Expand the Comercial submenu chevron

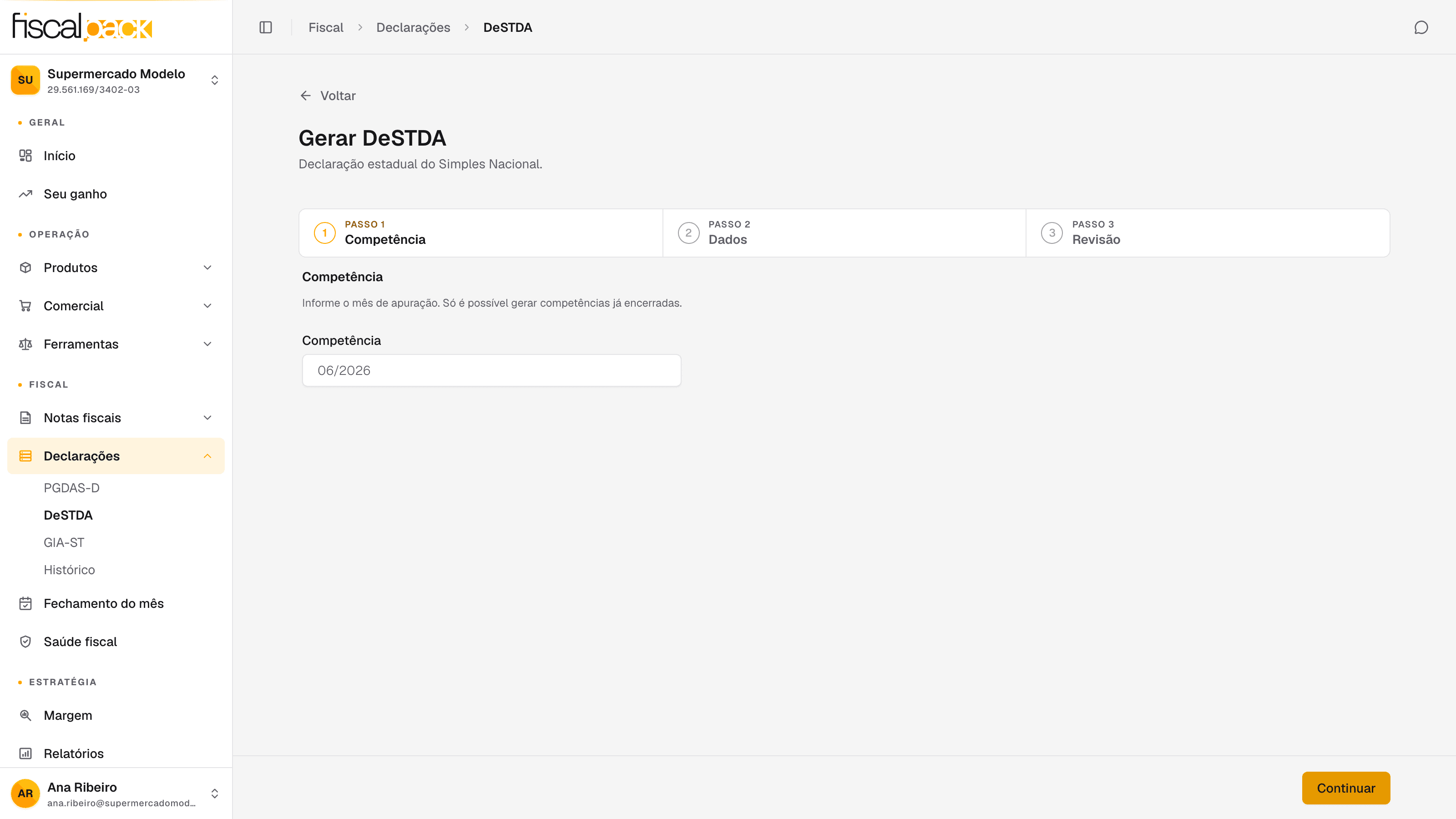click(x=207, y=306)
